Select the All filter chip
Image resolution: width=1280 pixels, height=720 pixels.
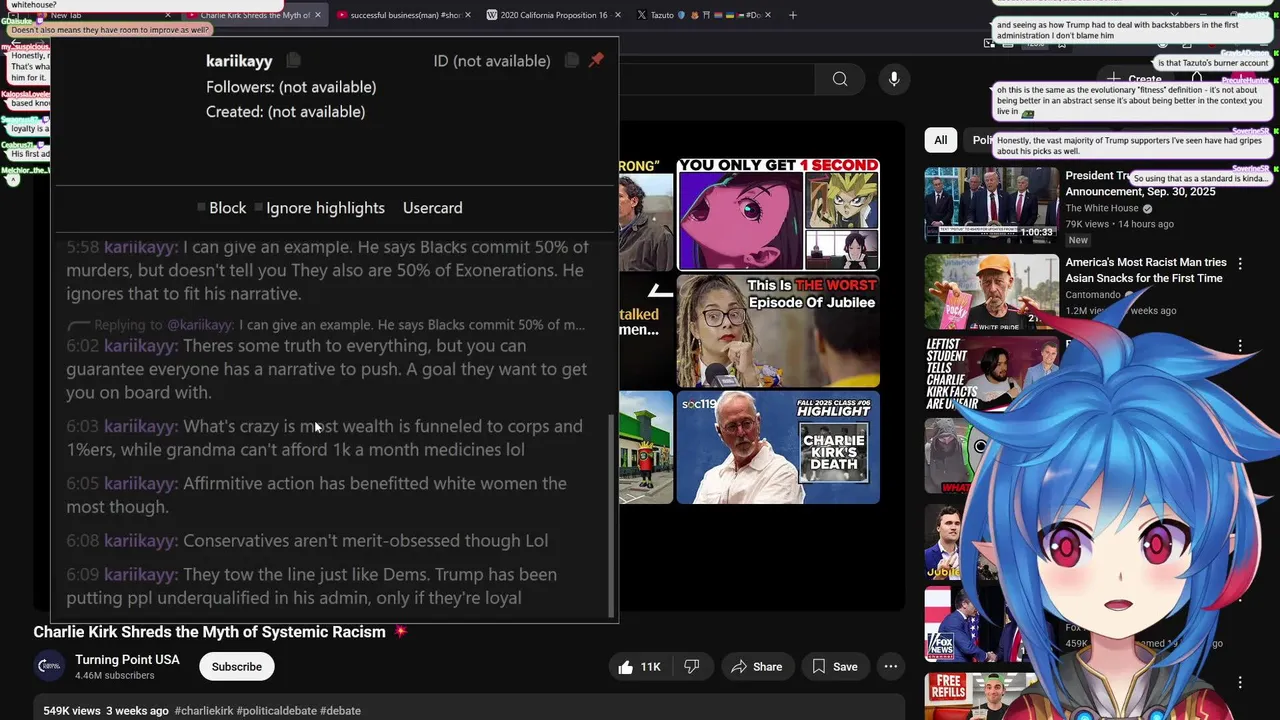(940, 140)
